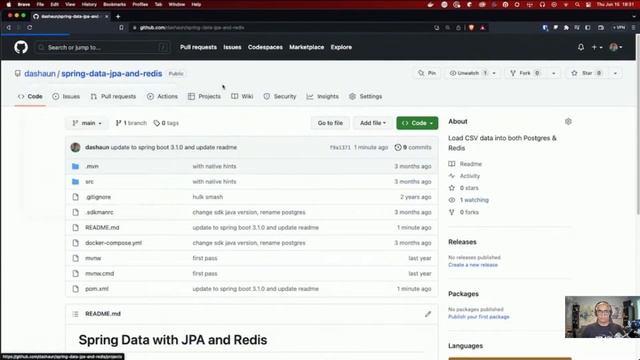
Task: Click the Unwatch button
Action: (x=468, y=73)
